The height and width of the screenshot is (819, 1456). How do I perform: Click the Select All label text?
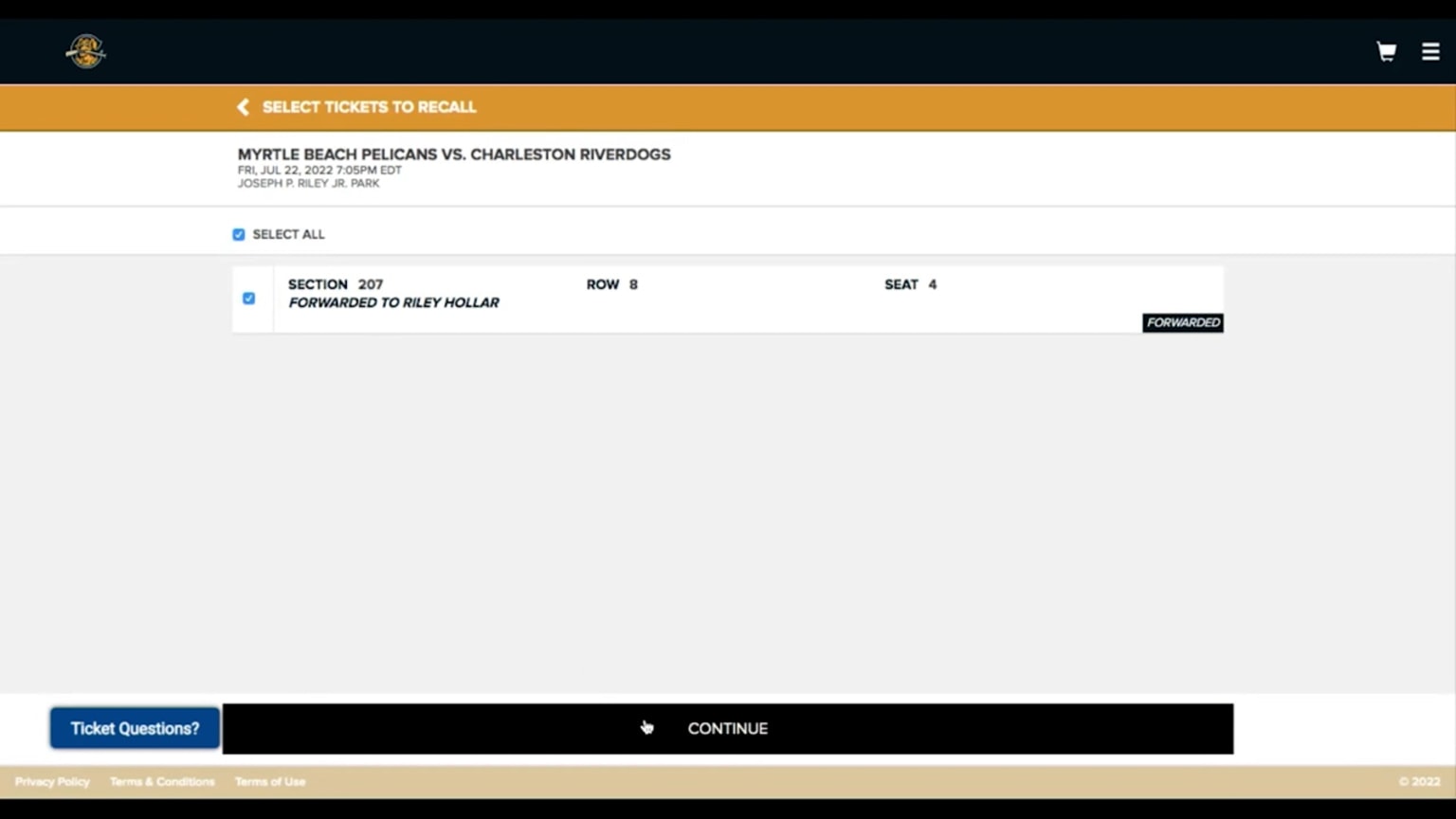coord(288,234)
